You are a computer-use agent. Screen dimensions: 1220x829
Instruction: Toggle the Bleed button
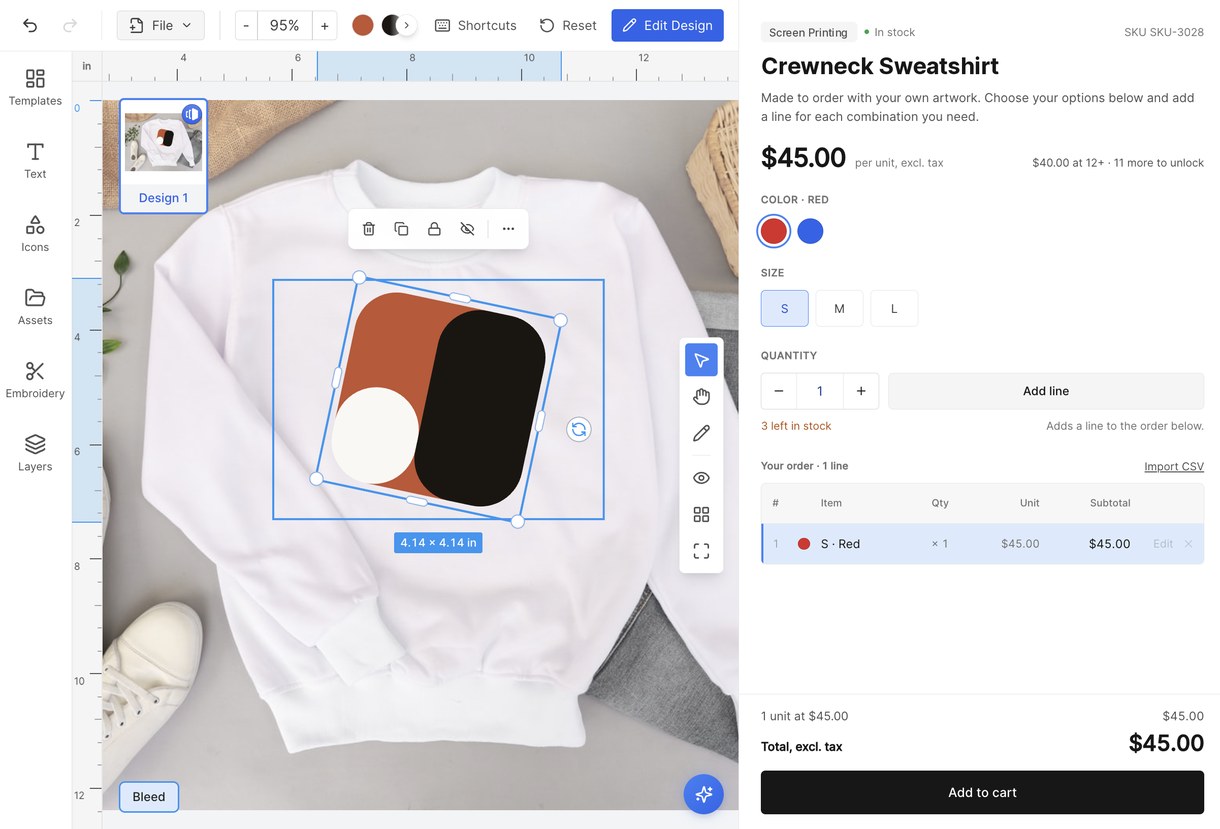pyautogui.click(x=149, y=797)
